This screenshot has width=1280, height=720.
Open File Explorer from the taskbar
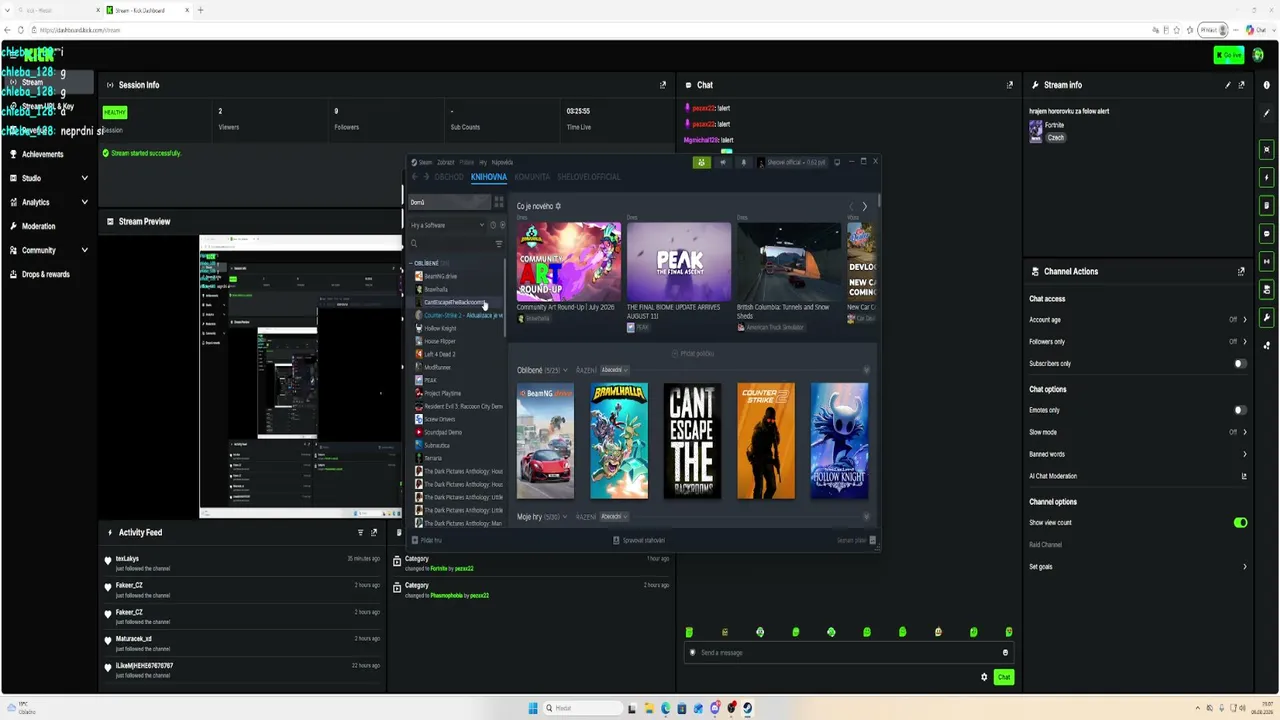coord(649,708)
